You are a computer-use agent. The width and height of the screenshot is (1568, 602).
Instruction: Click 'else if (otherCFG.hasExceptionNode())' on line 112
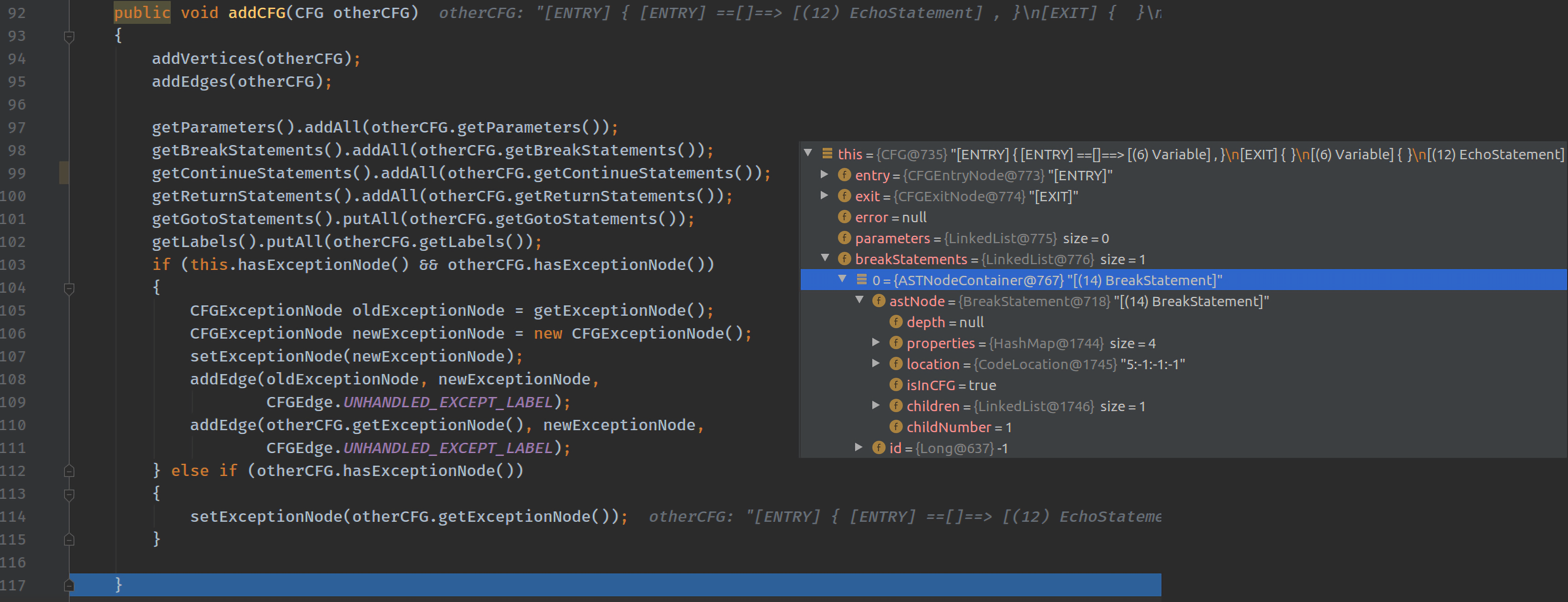[347, 470]
